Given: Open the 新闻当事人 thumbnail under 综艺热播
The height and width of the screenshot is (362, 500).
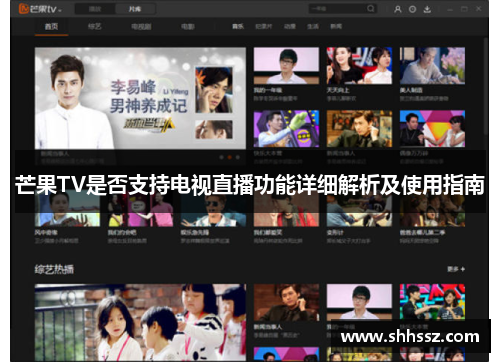Looking at the screenshot, I should (286, 302).
